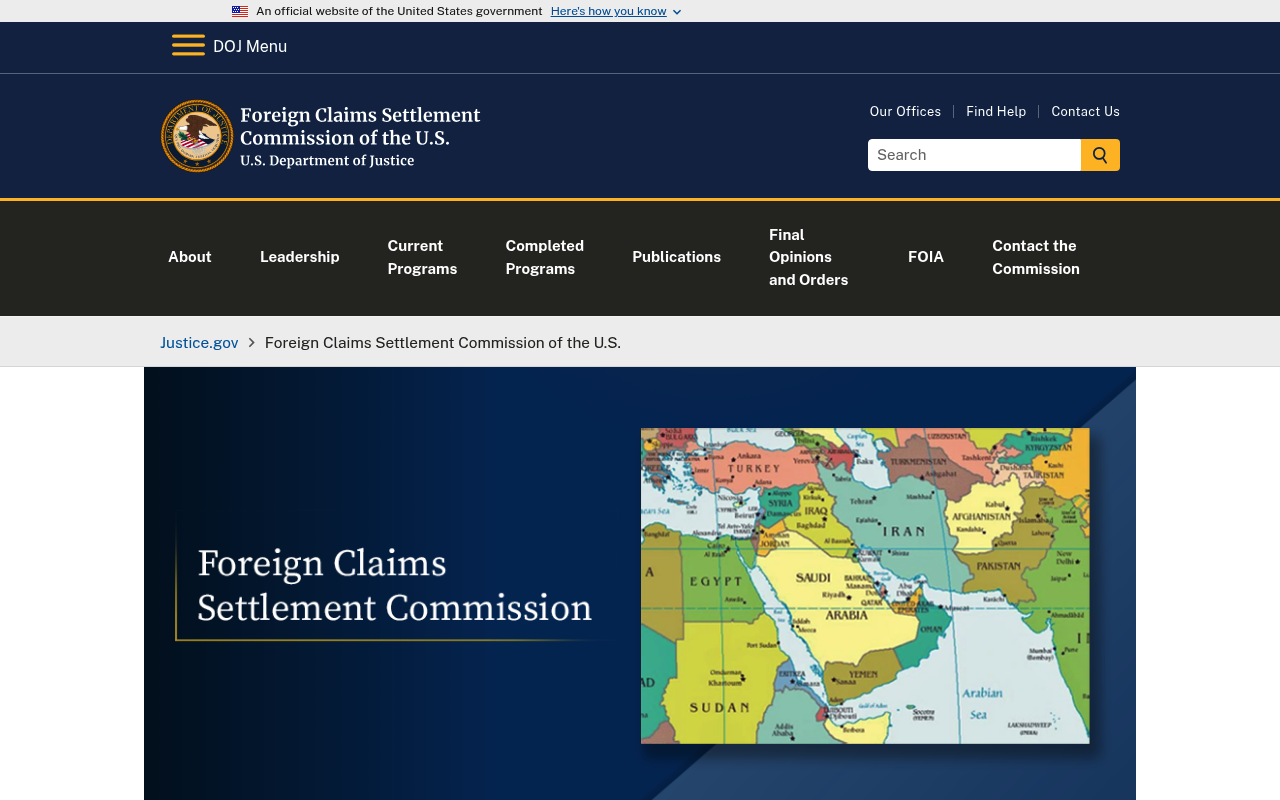The width and height of the screenshot is (1280, 800).
Task: Click 'An official website of the United States government' text
Action: coord(399,11)
